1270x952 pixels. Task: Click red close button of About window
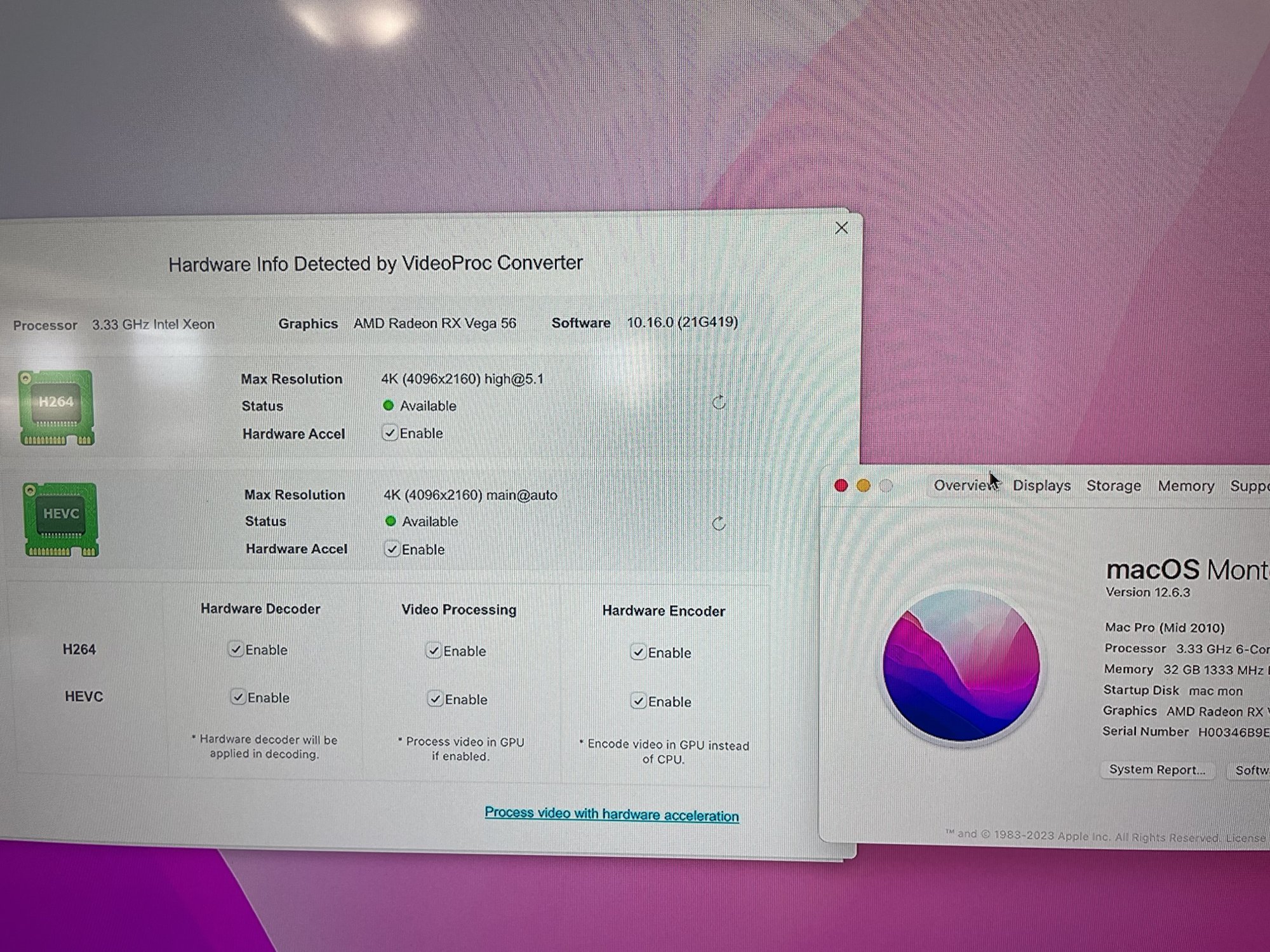pos(841,486)
